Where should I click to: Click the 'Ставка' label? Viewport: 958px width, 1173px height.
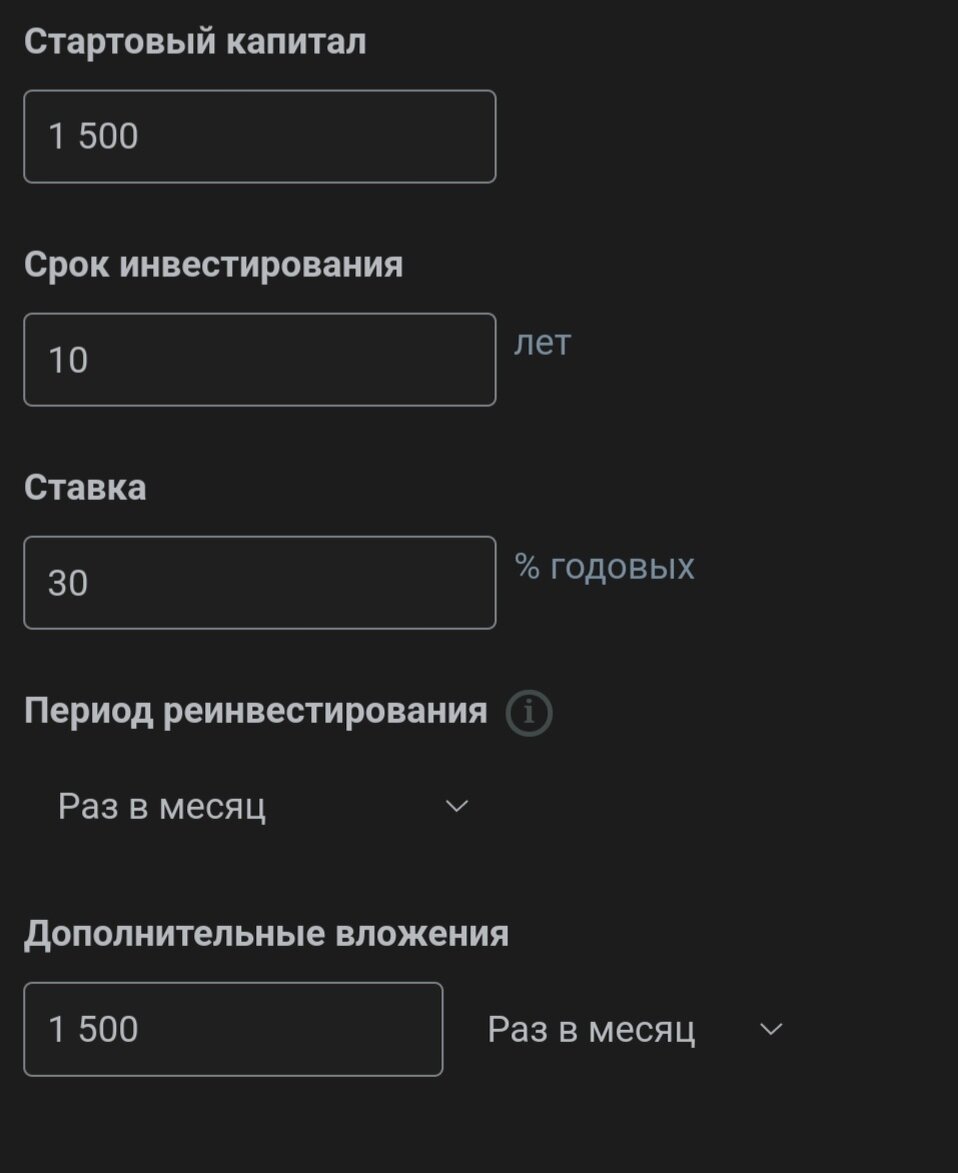tap(85, 488)
